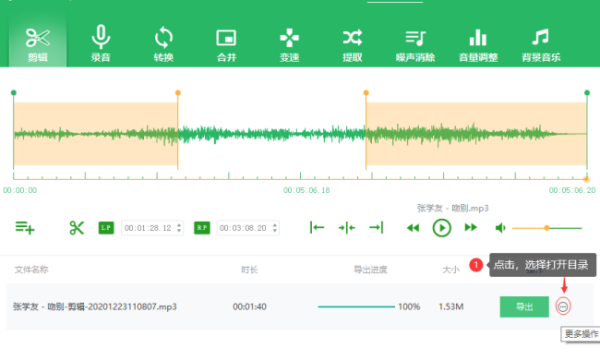Click the play button
The width and height of the screenshot is (600, 360).
coord(442,228)
